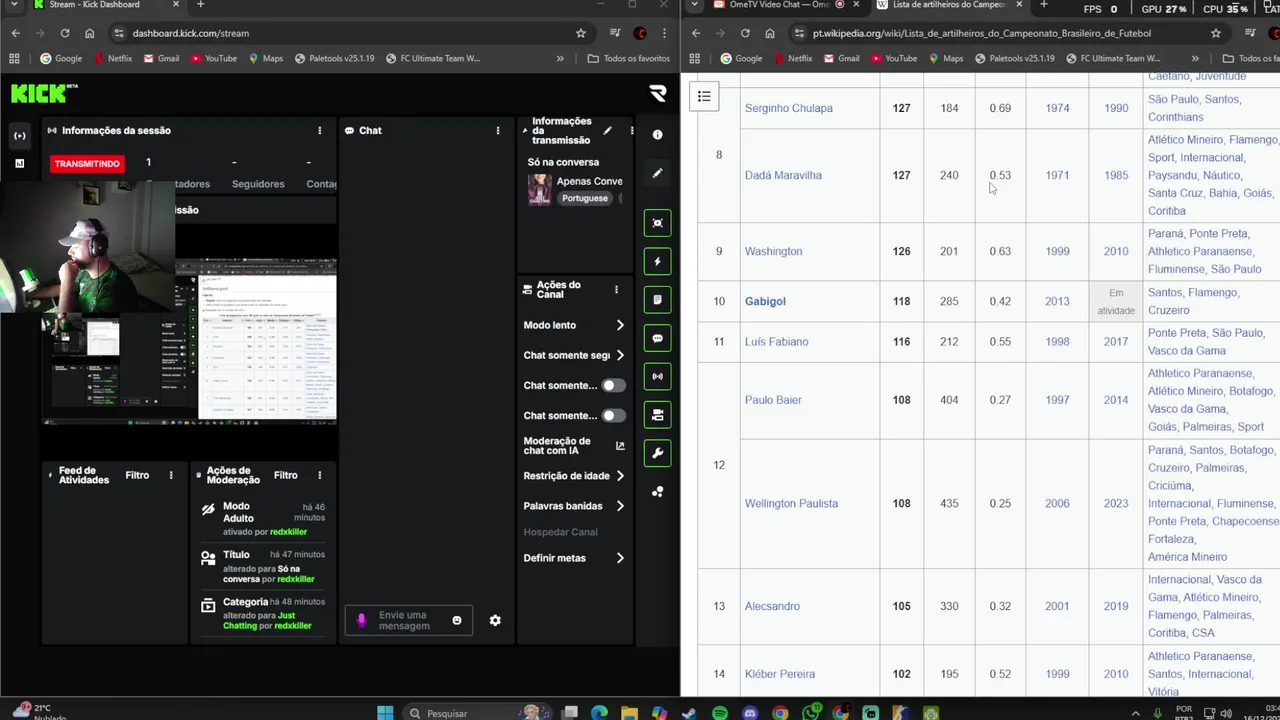Open Gmail bookmark in Wikipedia browser window
This screenshot has height=720, width=1280.
point(841,58)
